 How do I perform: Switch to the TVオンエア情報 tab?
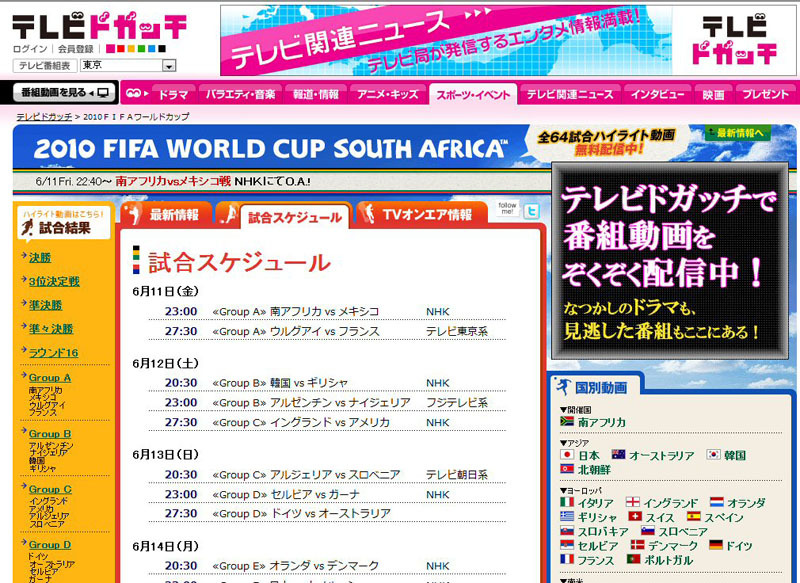421,214
